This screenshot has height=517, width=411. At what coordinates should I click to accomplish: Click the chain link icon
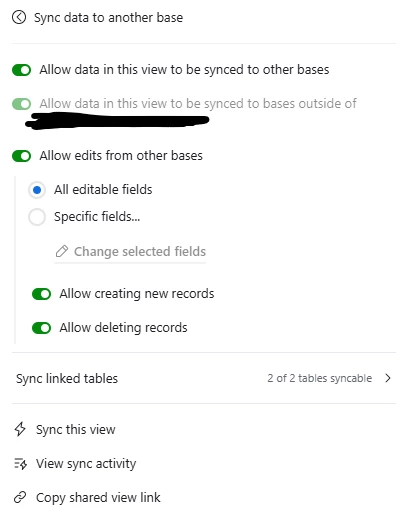pyautogui.click(x=20, y=497)
